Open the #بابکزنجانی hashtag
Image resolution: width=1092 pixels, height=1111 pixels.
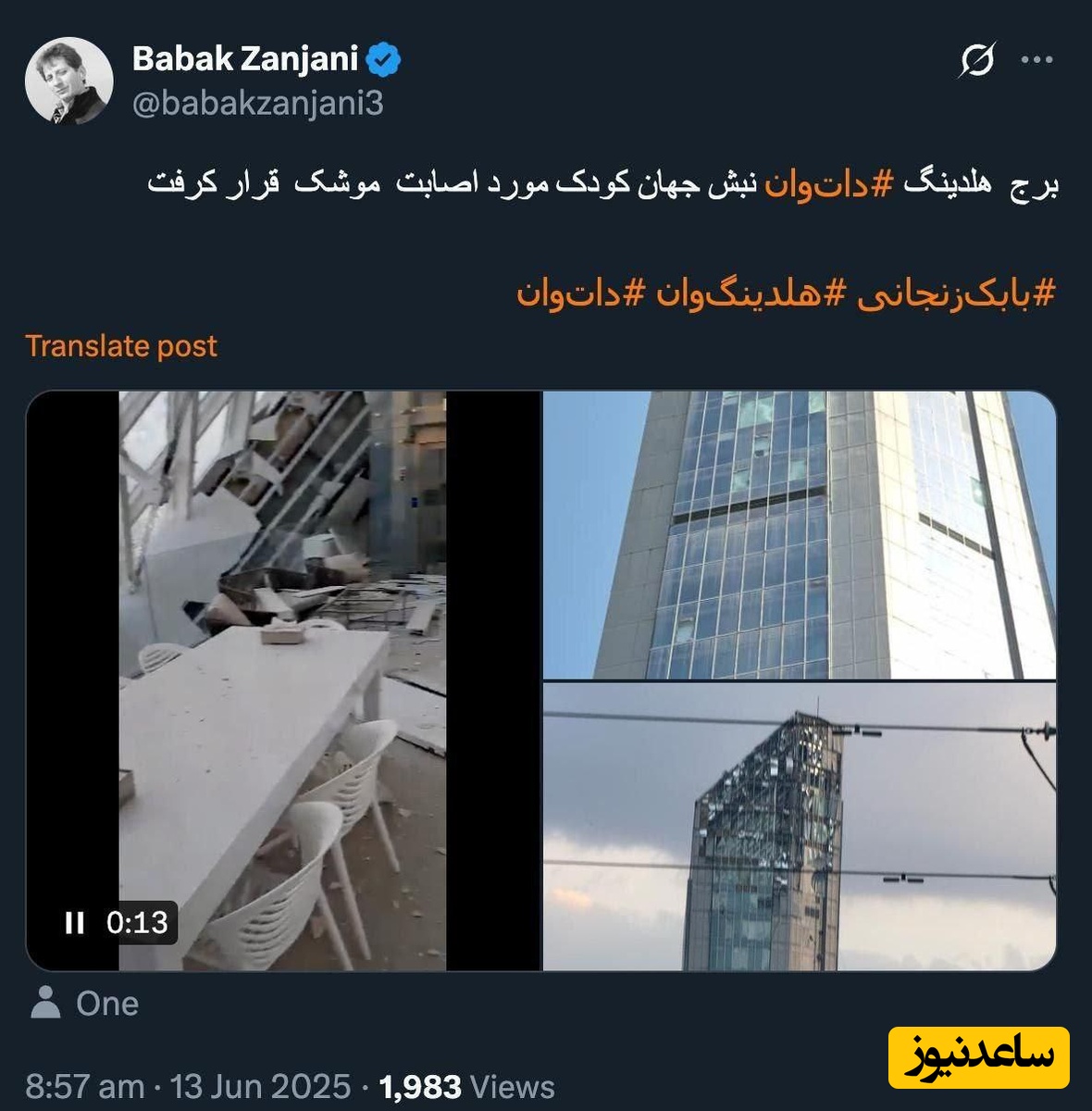tap(955, 293)
